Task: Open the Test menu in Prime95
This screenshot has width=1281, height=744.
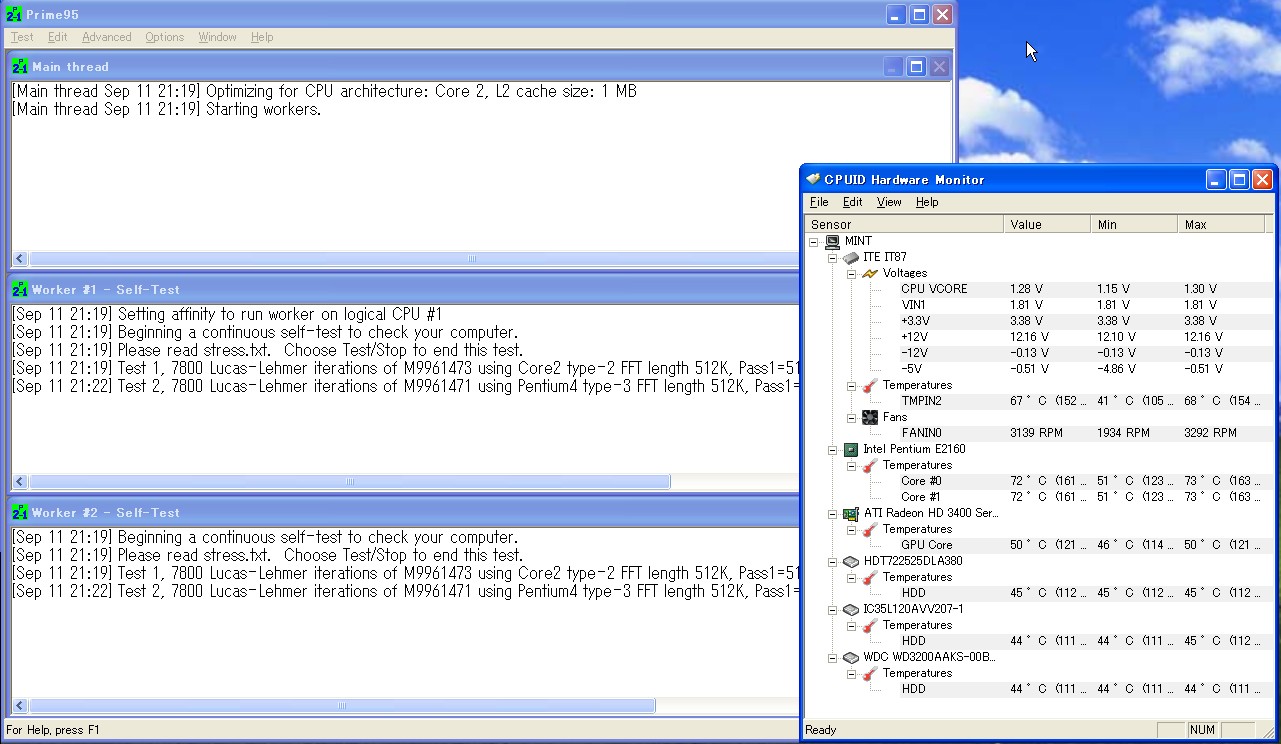Action: 22,37
